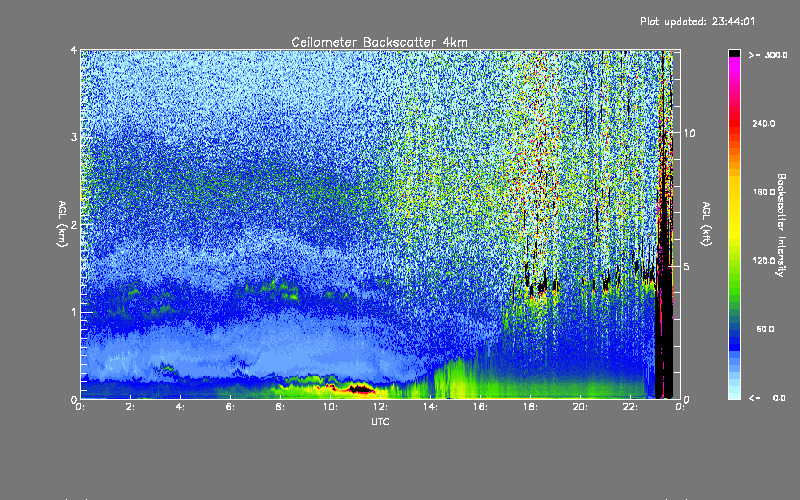Image resolution: width=800 pixels, height=500 pixels.
Task: Click the 4 tick on the km axis
Action: (74, 50)
